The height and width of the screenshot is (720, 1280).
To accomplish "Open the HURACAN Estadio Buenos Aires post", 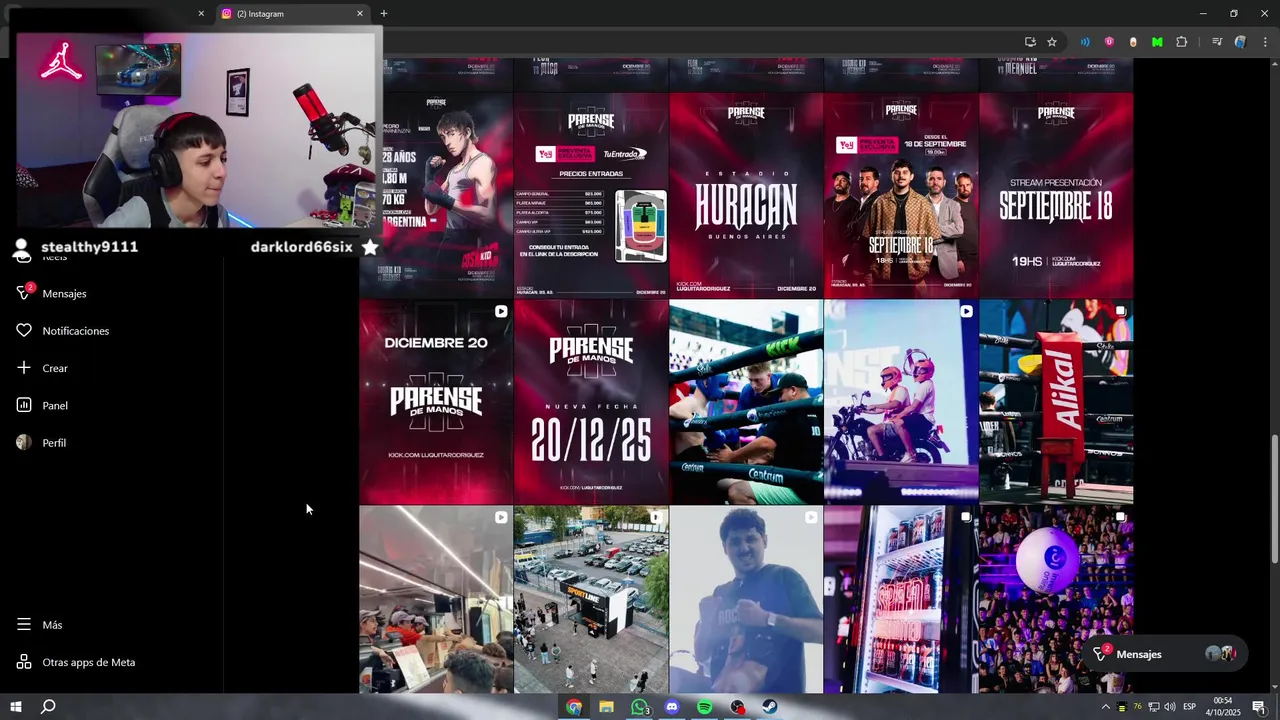I will pos(746,195).
